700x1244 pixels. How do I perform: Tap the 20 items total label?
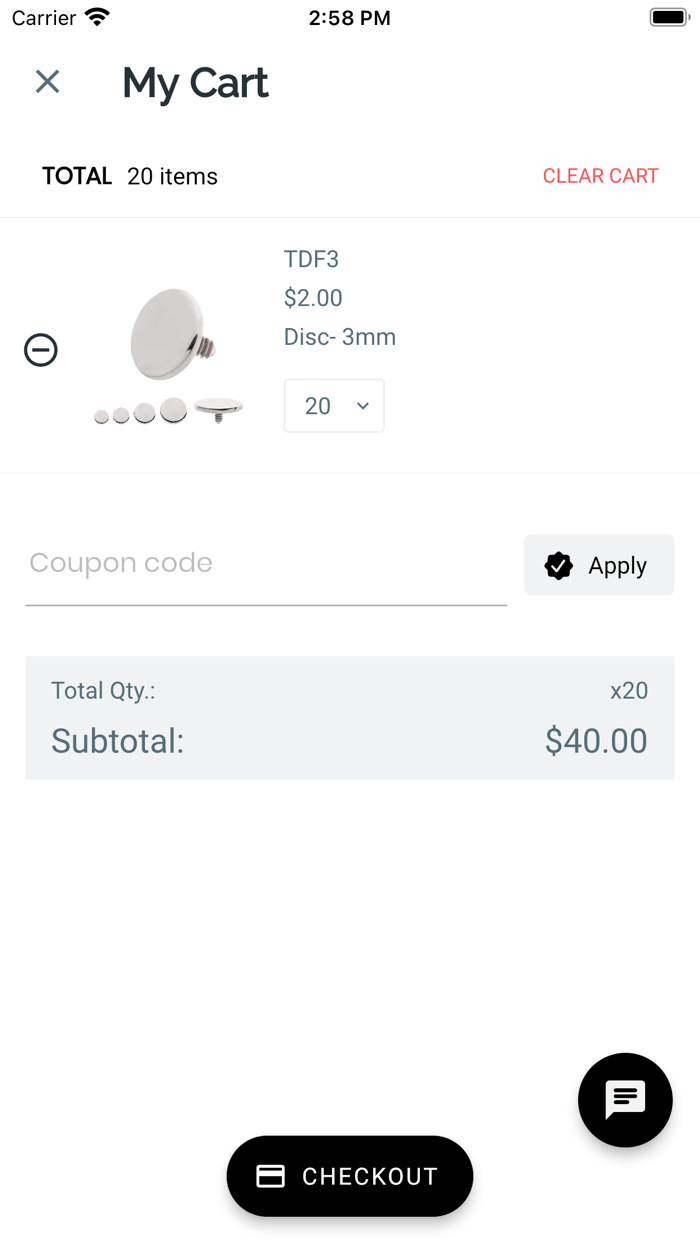pyautogui.click(x=172, y=176)
